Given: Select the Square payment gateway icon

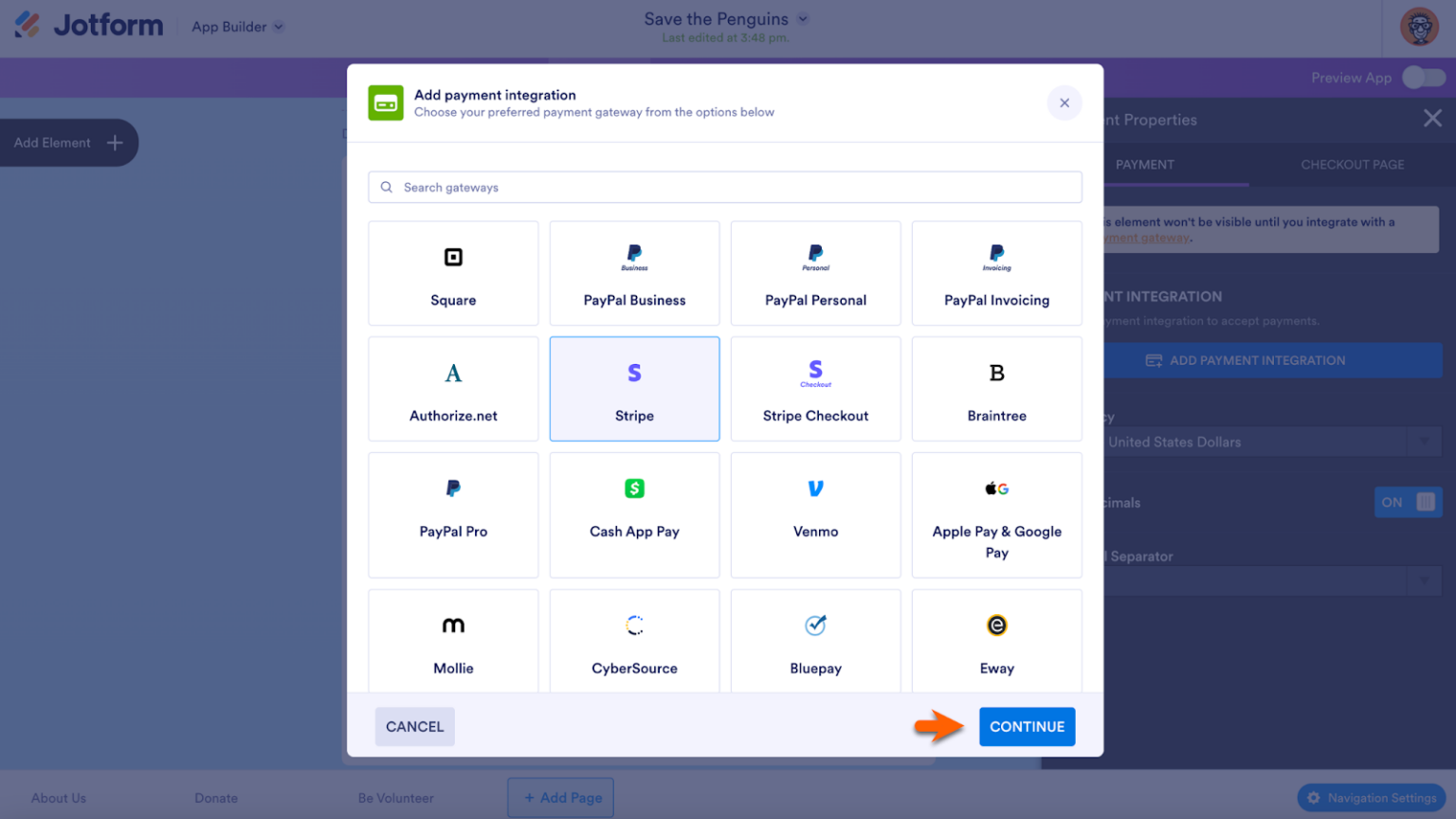Looking at the screenshot, I should [x=453, y=257].
